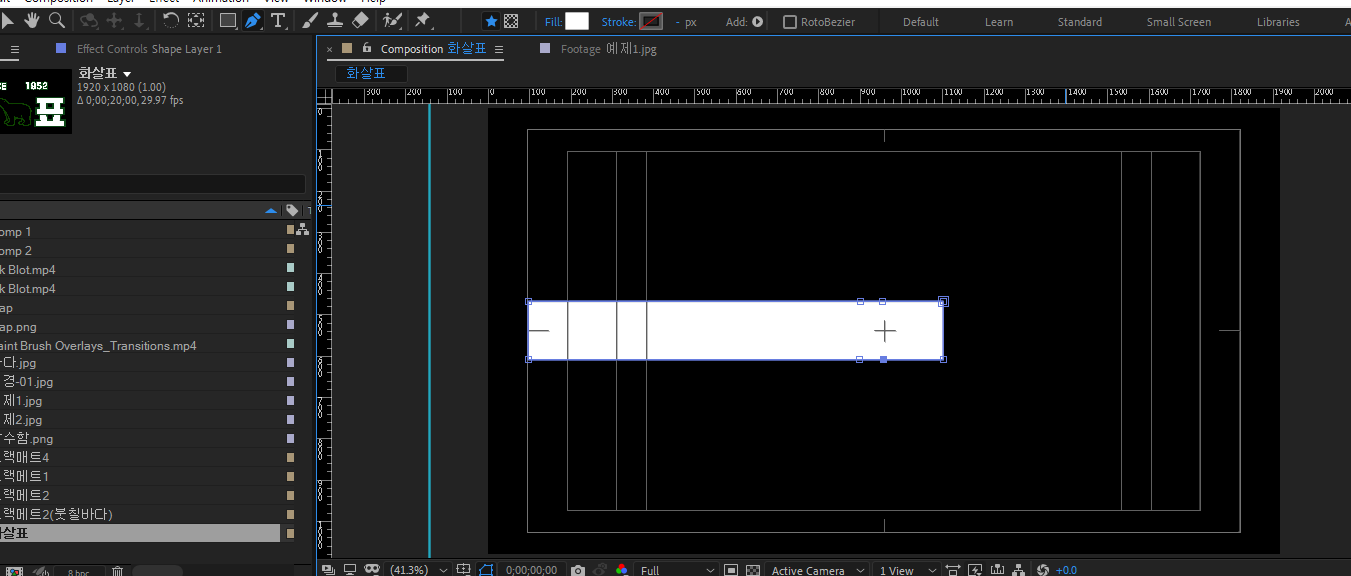This screenshot has width=1351, height=576.
Task: Open the Add shape attribute menu
Action: (x=757, y=22)
